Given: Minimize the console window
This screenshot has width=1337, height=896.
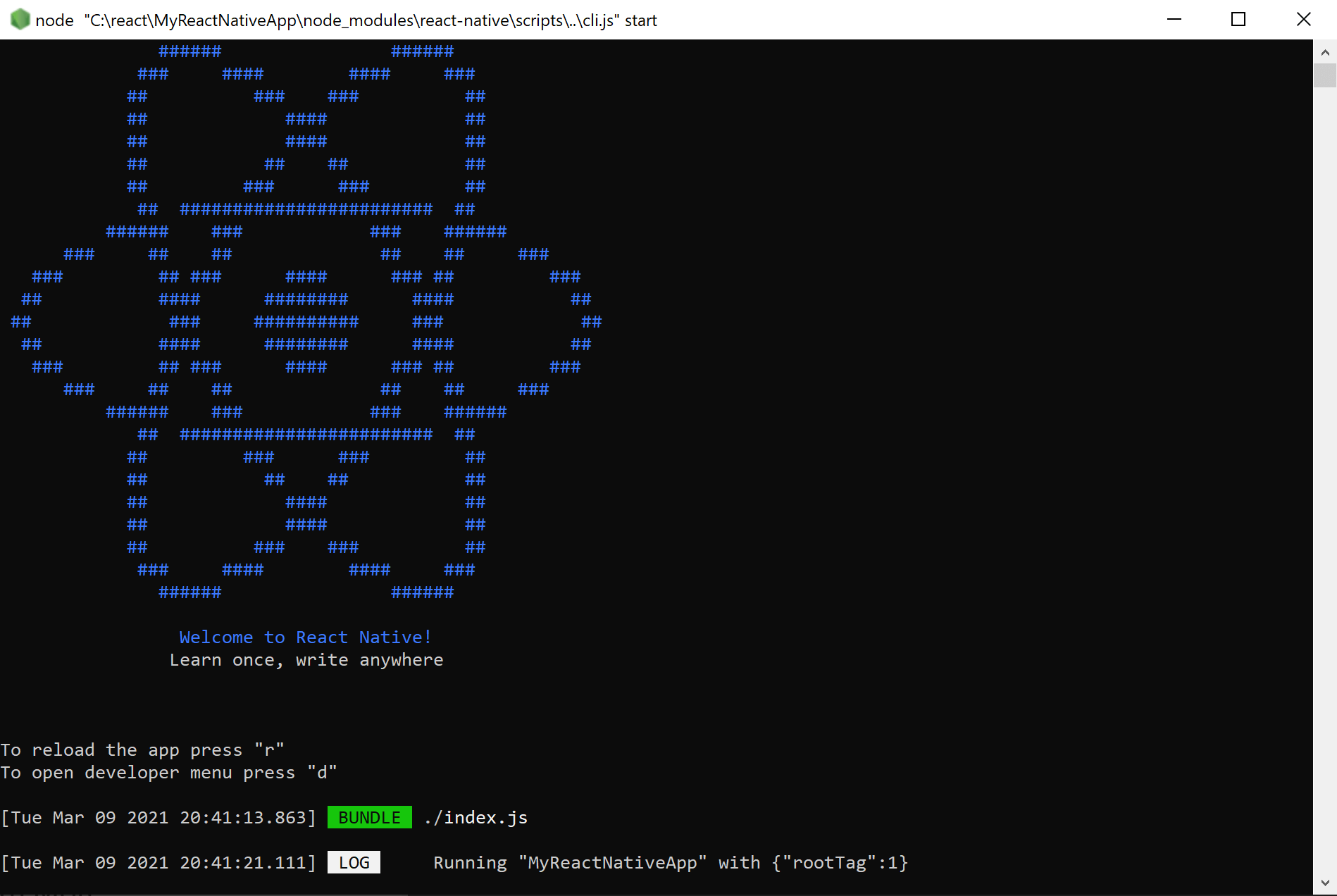Looking at the screenshot, I should (x=1173, y=20).
